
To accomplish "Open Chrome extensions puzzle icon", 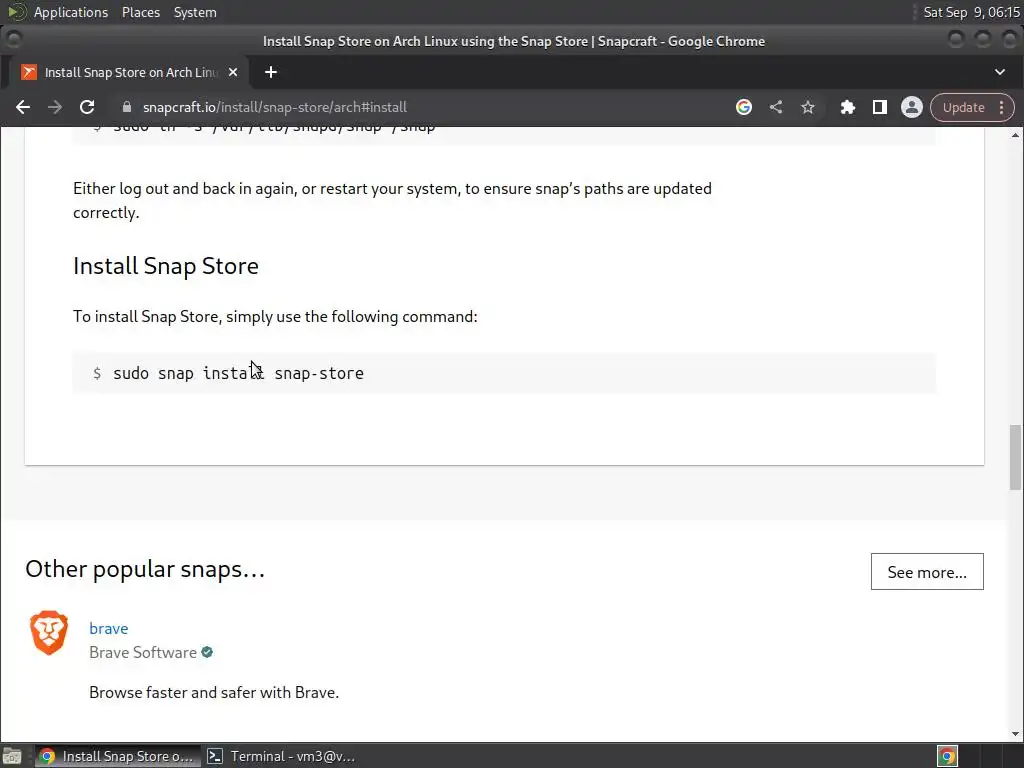I will (x=848, y=107).
